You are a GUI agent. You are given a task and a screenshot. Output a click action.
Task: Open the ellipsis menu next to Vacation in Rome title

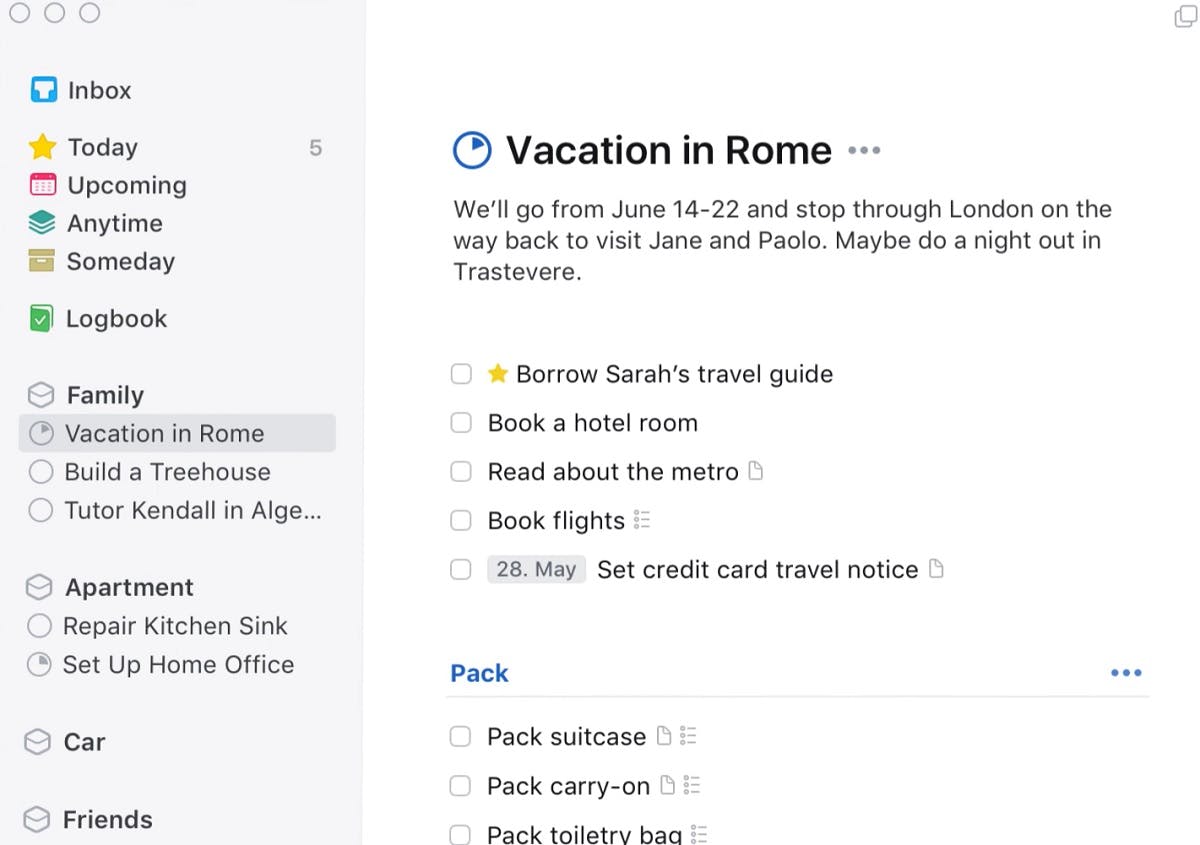click(x=864, y=151)
